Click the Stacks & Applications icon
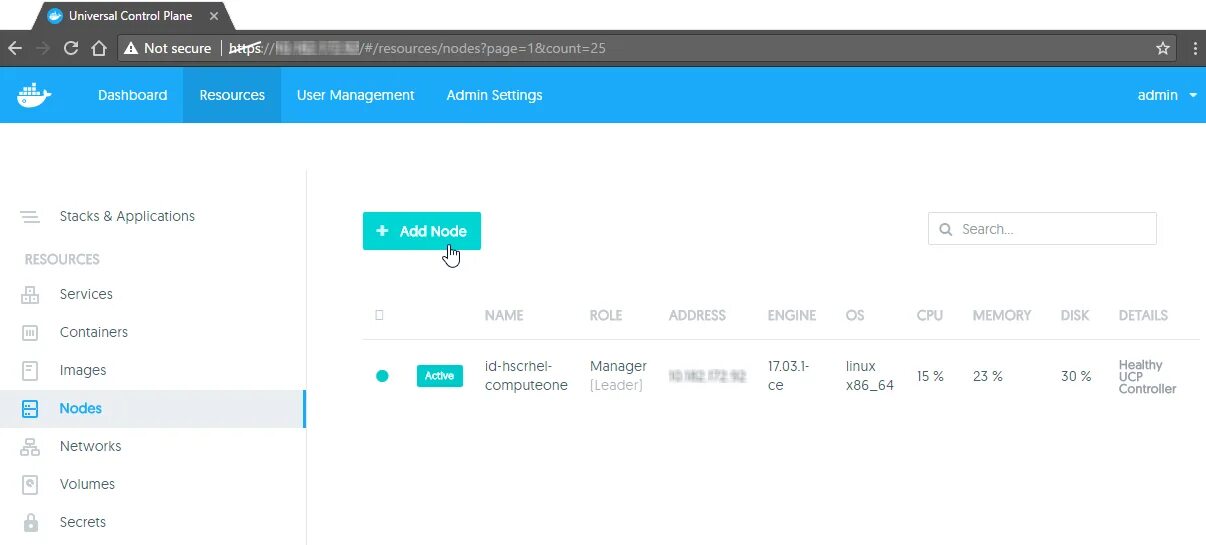Image resolution: width=1206 pixels, height=545 pixels. [30, 217]
